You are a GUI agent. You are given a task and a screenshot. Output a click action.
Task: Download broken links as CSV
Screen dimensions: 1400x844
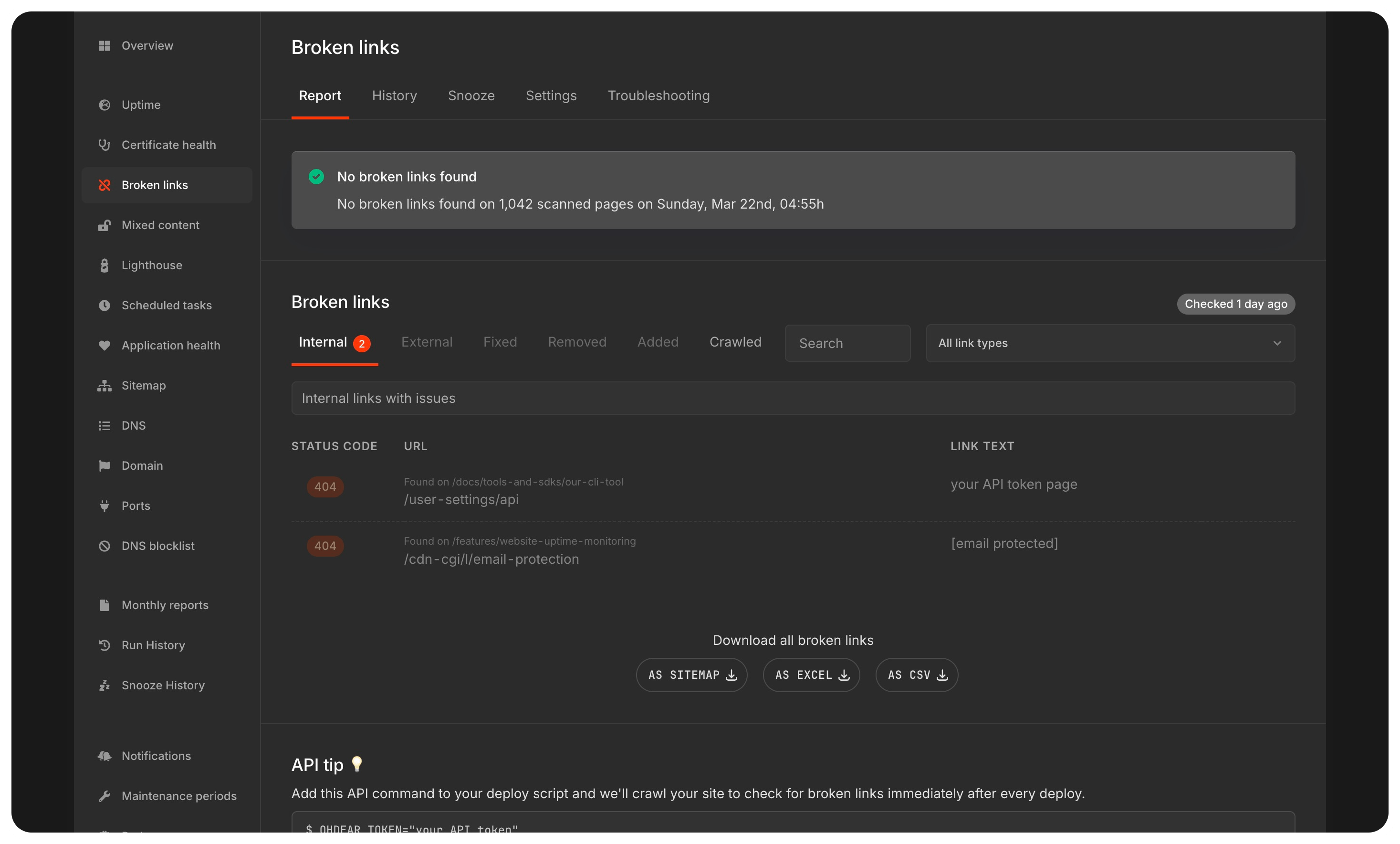[915, 675]
